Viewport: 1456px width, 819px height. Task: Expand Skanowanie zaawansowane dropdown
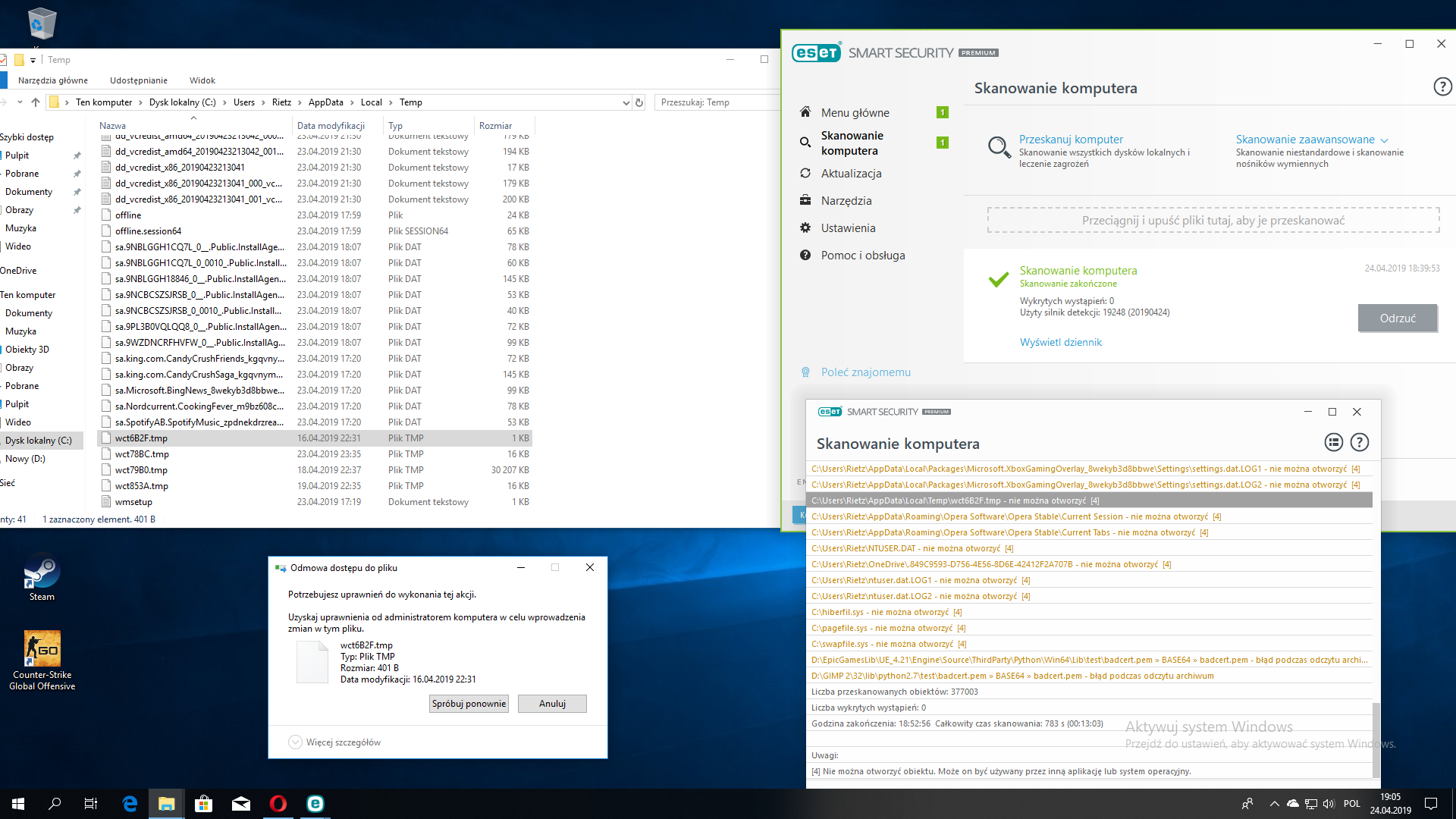click(1311, 140)
